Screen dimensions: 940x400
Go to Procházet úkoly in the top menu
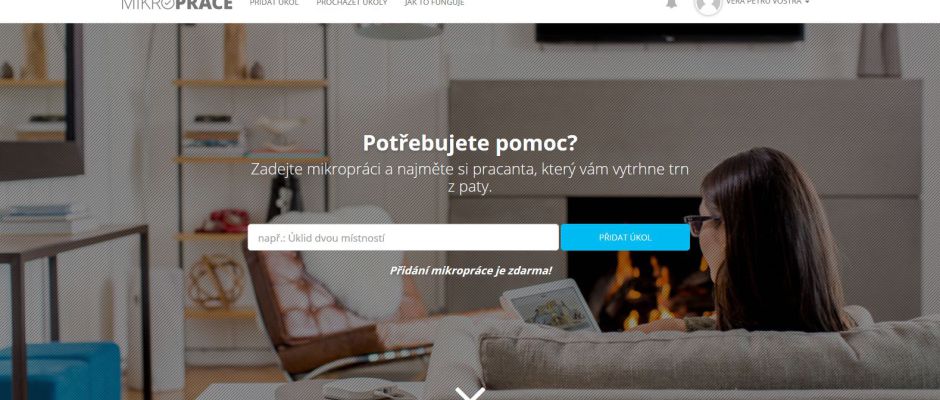click(352, 3)
